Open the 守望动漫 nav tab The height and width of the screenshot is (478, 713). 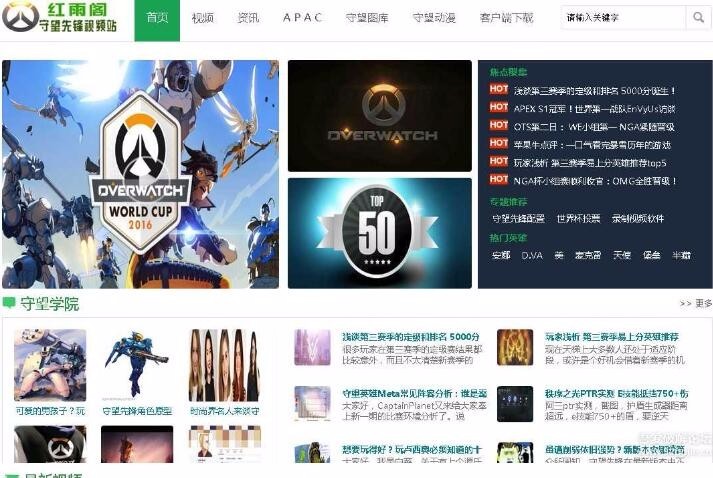pyautogui.click(x=434, y=18)
